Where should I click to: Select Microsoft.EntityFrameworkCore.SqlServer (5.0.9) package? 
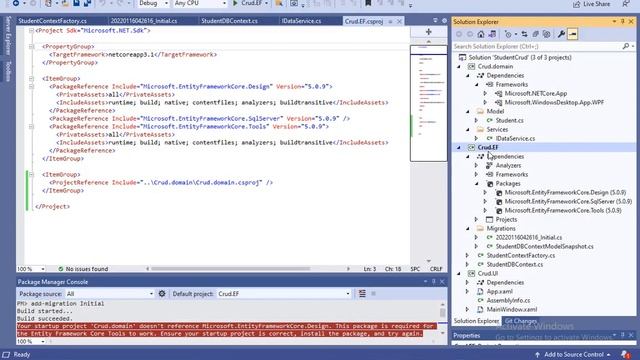click(568, 202)
